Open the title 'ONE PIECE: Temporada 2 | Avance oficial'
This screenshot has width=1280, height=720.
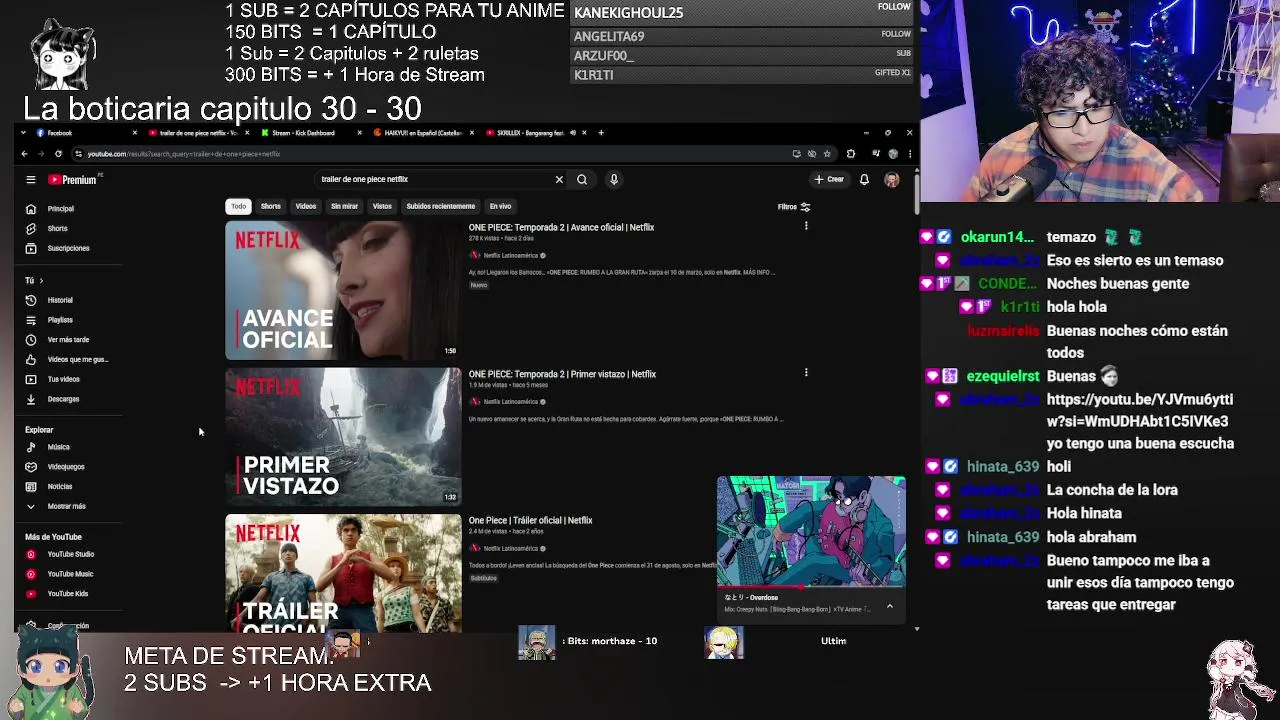pos(561,228)
